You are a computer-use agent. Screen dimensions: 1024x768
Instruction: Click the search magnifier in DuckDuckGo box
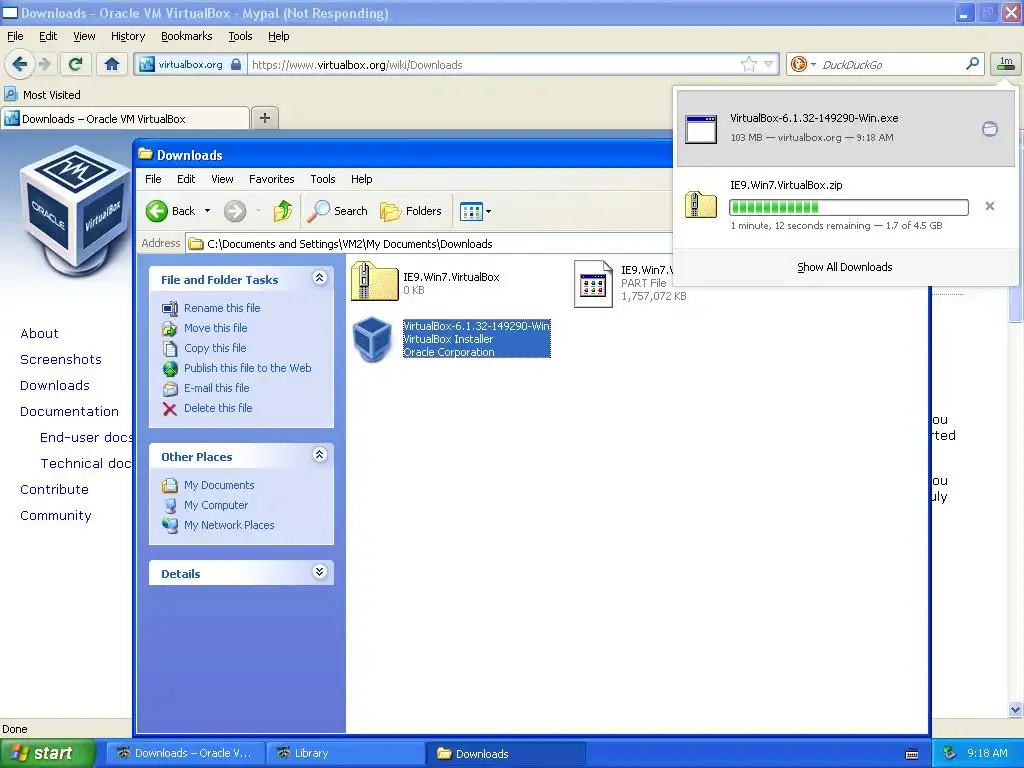972,64
